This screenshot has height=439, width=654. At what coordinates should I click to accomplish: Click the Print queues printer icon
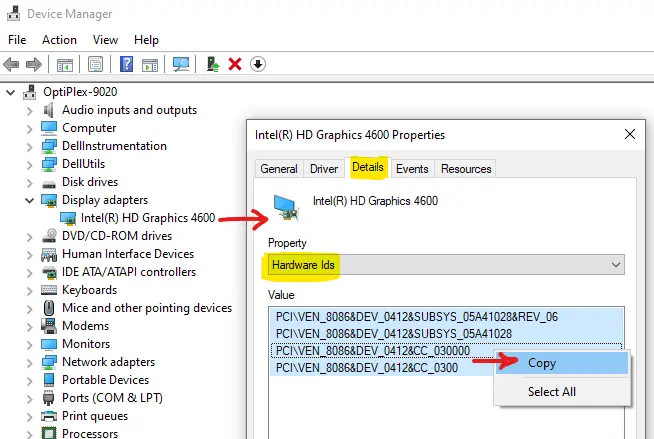coord(49,416)
